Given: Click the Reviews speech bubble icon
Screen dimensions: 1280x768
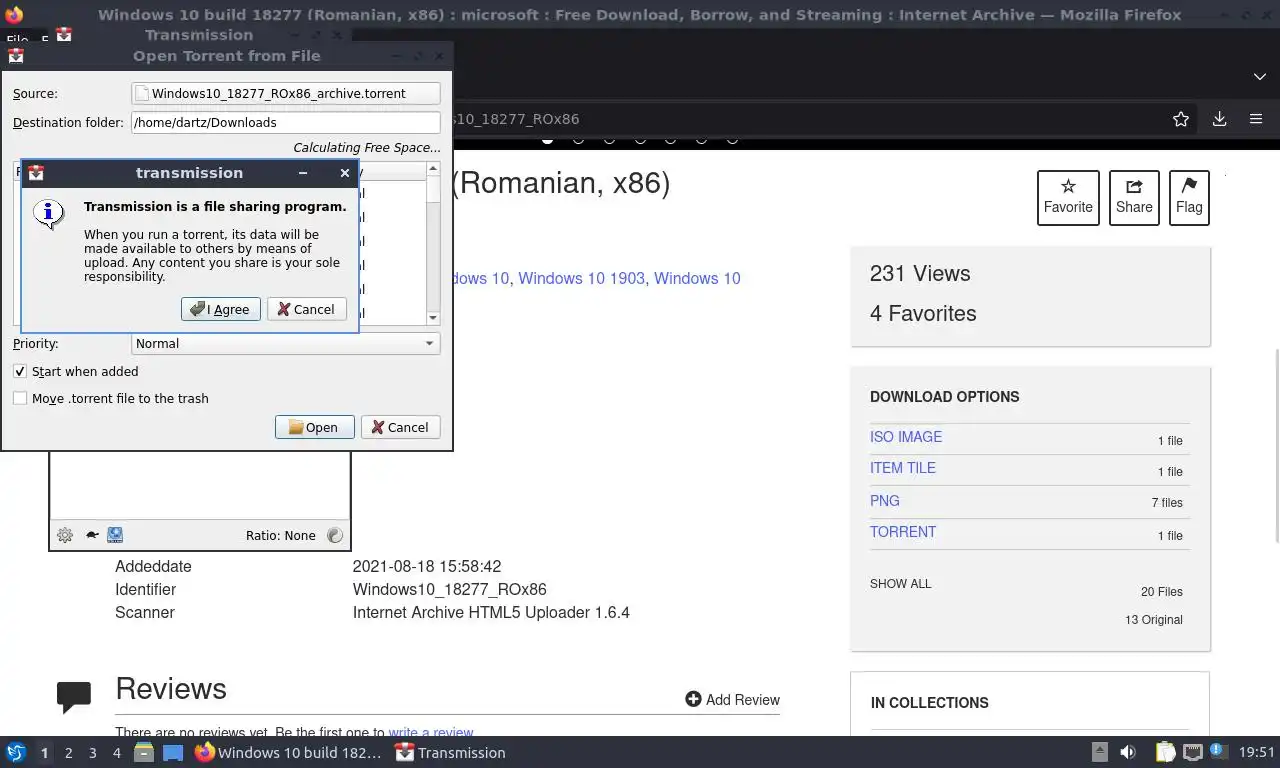Looking at the screenshot, I should pyautogui.click(x=74, y=697).
